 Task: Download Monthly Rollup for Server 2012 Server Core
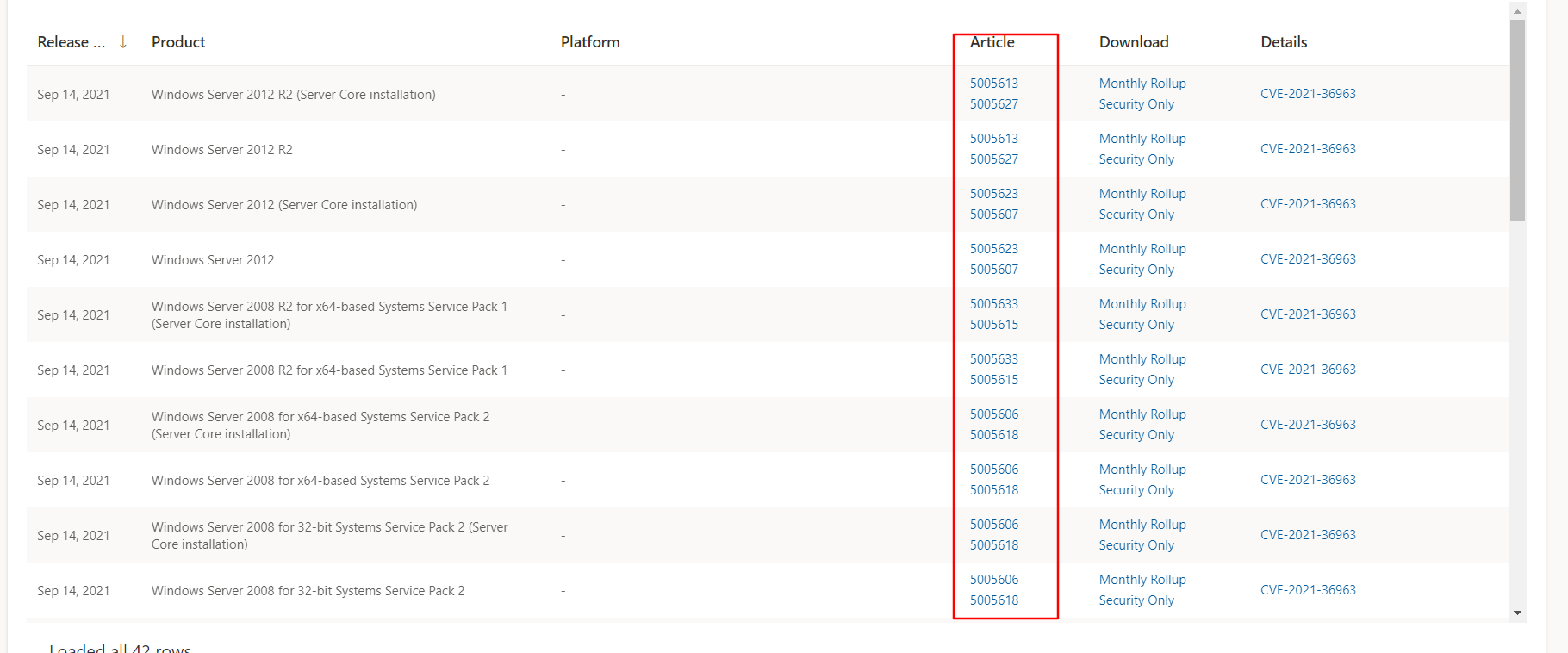[1142, 194]
